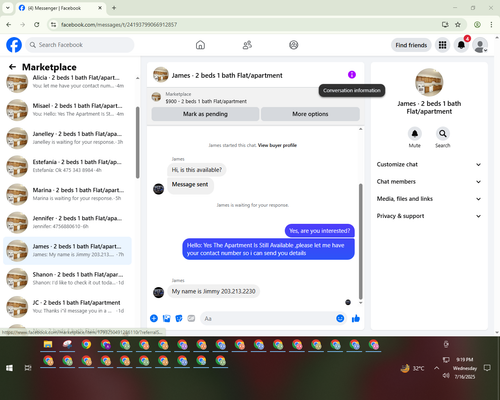Search in conversation using magnifier icon
The width and height of the screenshot is (500, 400).
[x=443, y=134]
